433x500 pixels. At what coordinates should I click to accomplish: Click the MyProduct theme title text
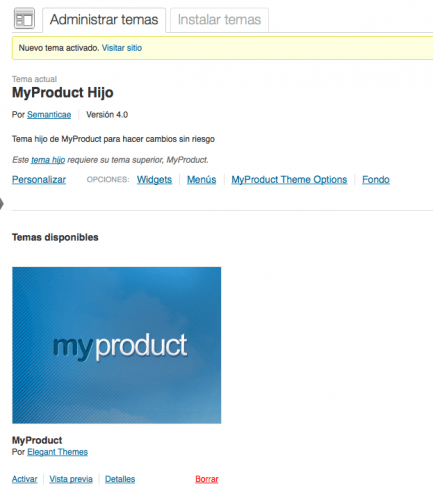(x=37, y=440)
